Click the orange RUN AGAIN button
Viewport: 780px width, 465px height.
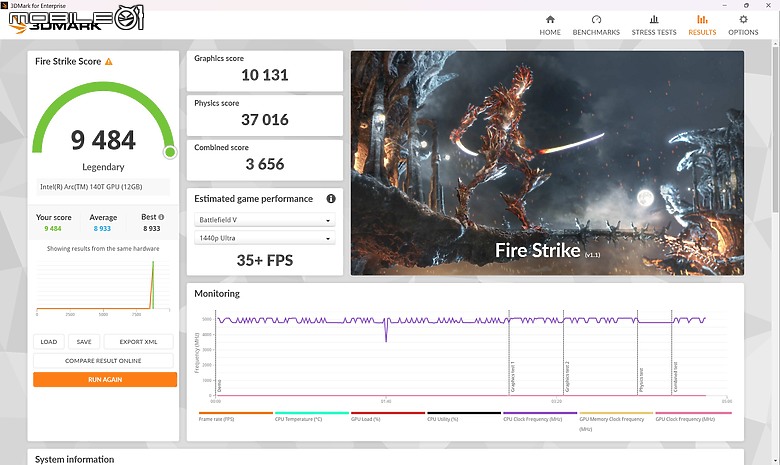105,379
